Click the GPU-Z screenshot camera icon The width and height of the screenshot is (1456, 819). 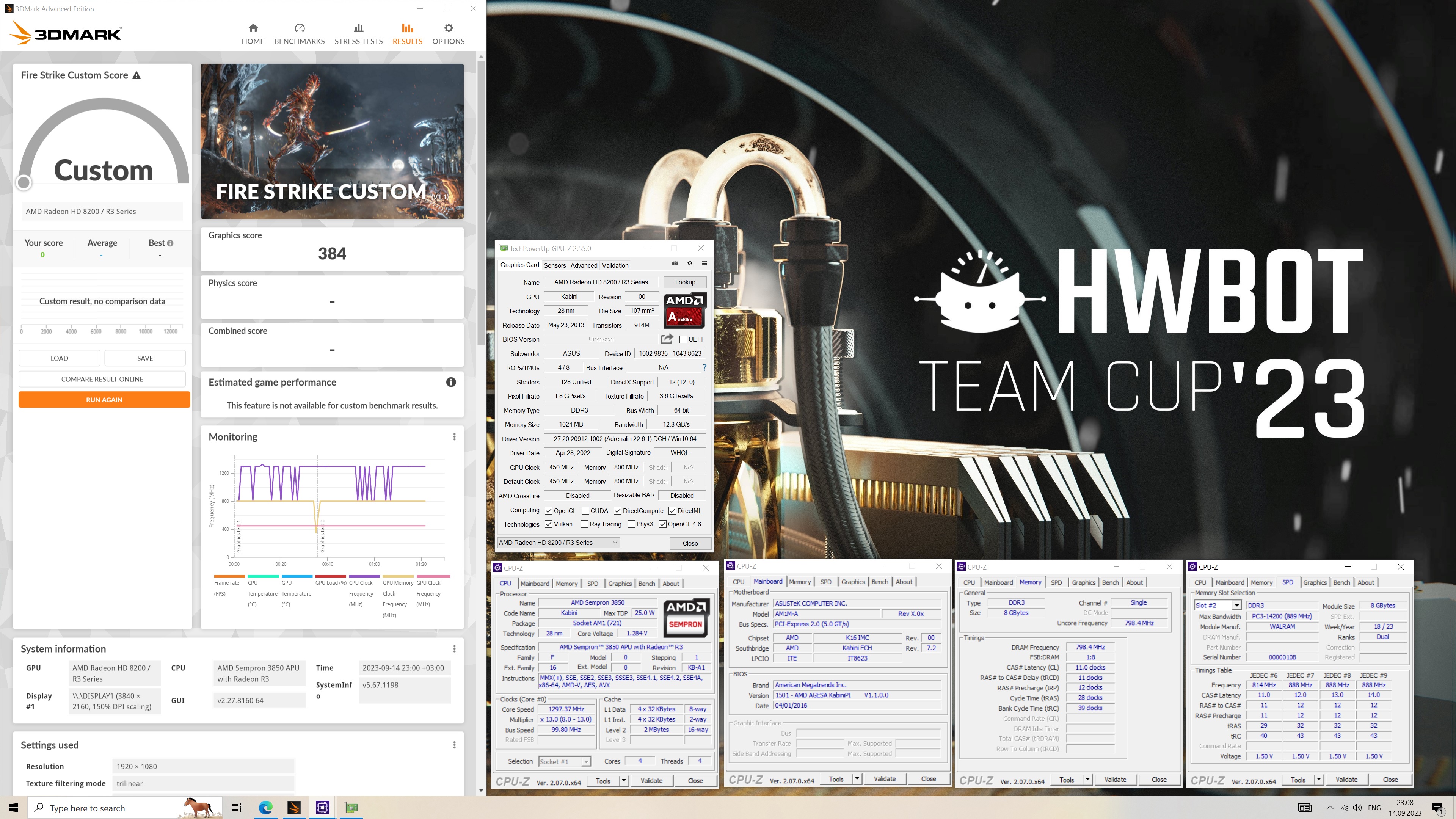675,264
